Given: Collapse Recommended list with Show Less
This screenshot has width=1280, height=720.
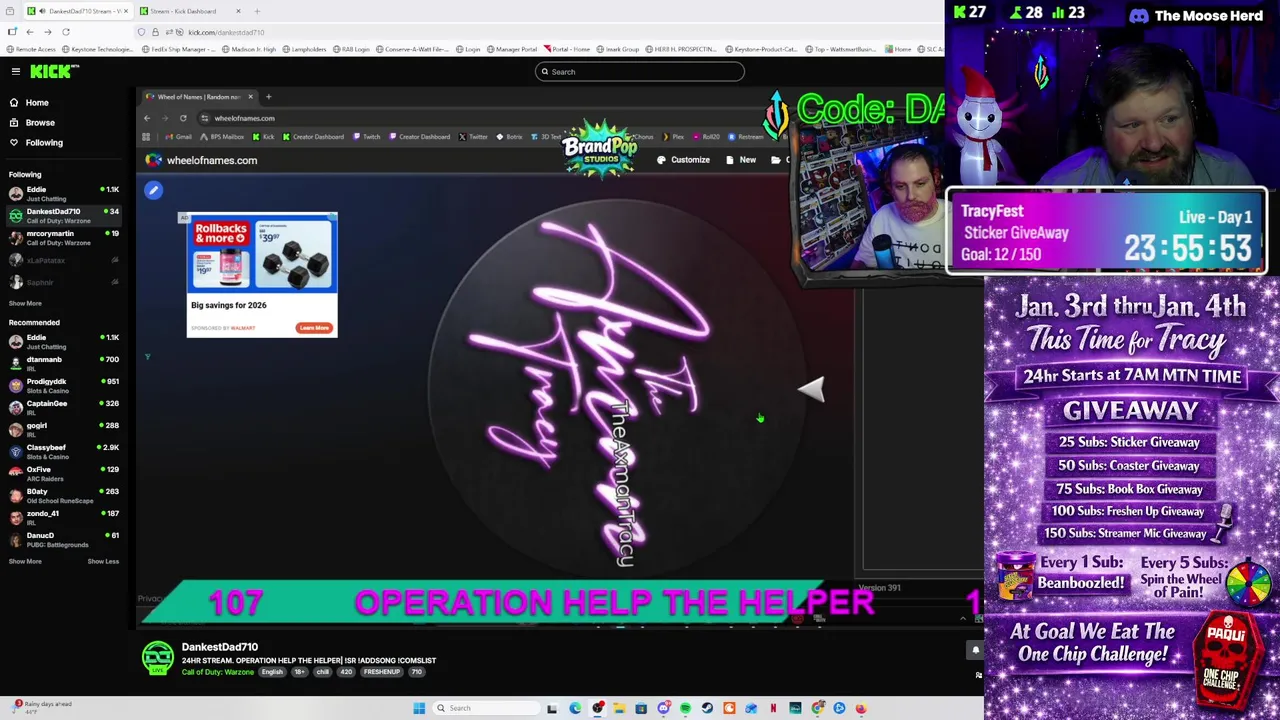Looking at the screenshot, I should tap(103, 561).
